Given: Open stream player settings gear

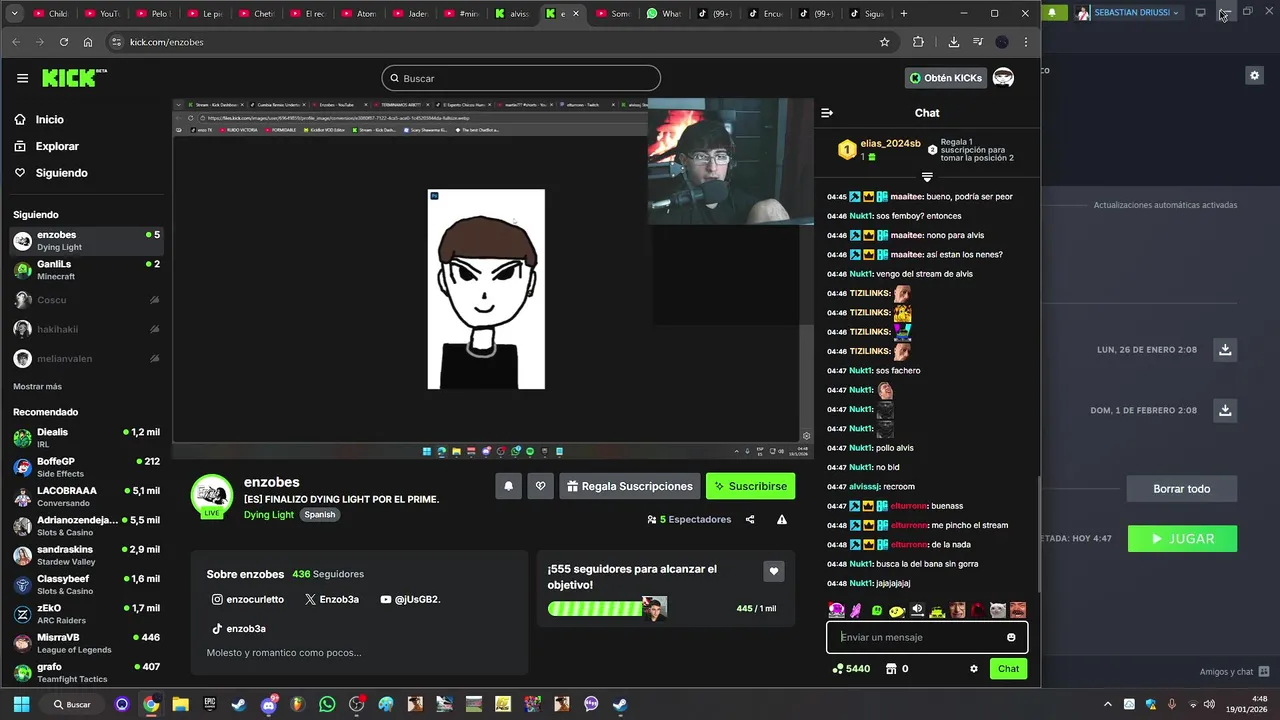Looking at the screenshot, I should pyautogui.click(x=807, y=436).
